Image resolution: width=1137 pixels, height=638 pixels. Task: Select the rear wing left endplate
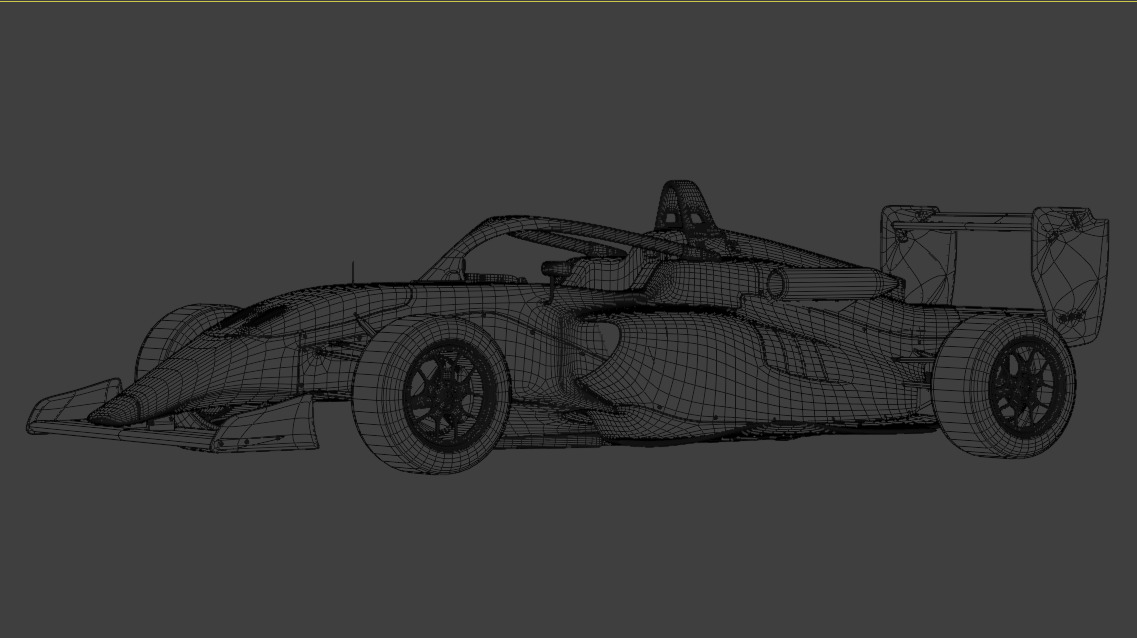click(917, 254)
